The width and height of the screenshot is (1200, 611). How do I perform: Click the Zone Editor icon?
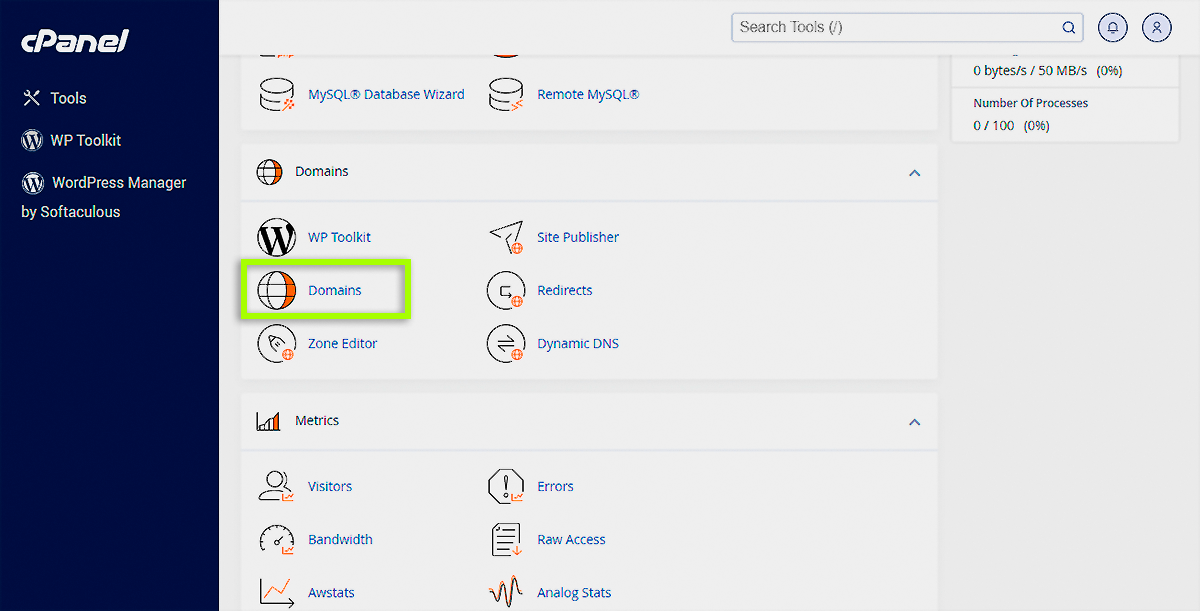(x=277, y=344)
